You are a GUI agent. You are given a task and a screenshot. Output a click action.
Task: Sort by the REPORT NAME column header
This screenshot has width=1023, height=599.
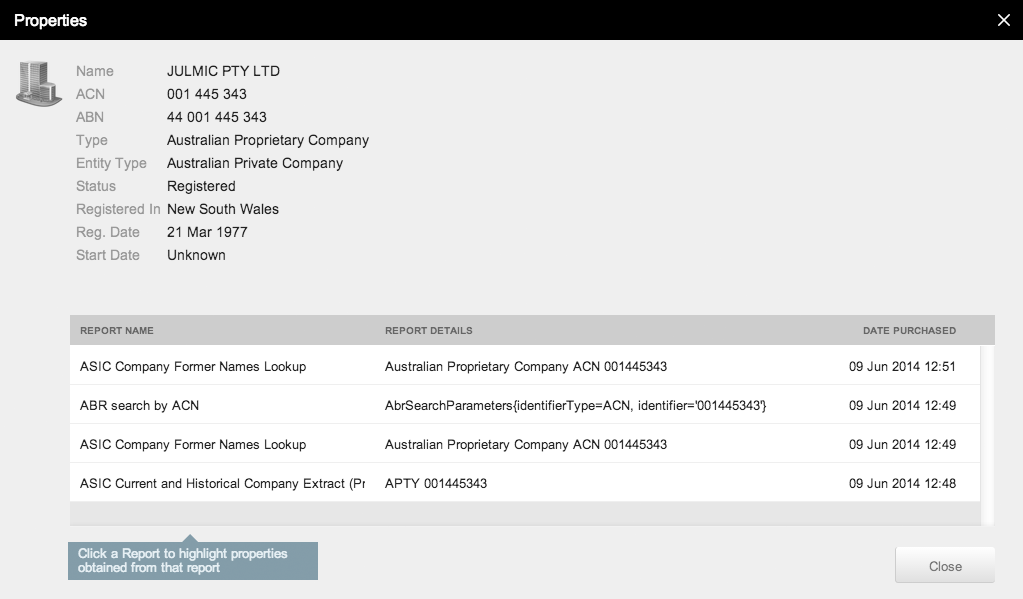117,331
